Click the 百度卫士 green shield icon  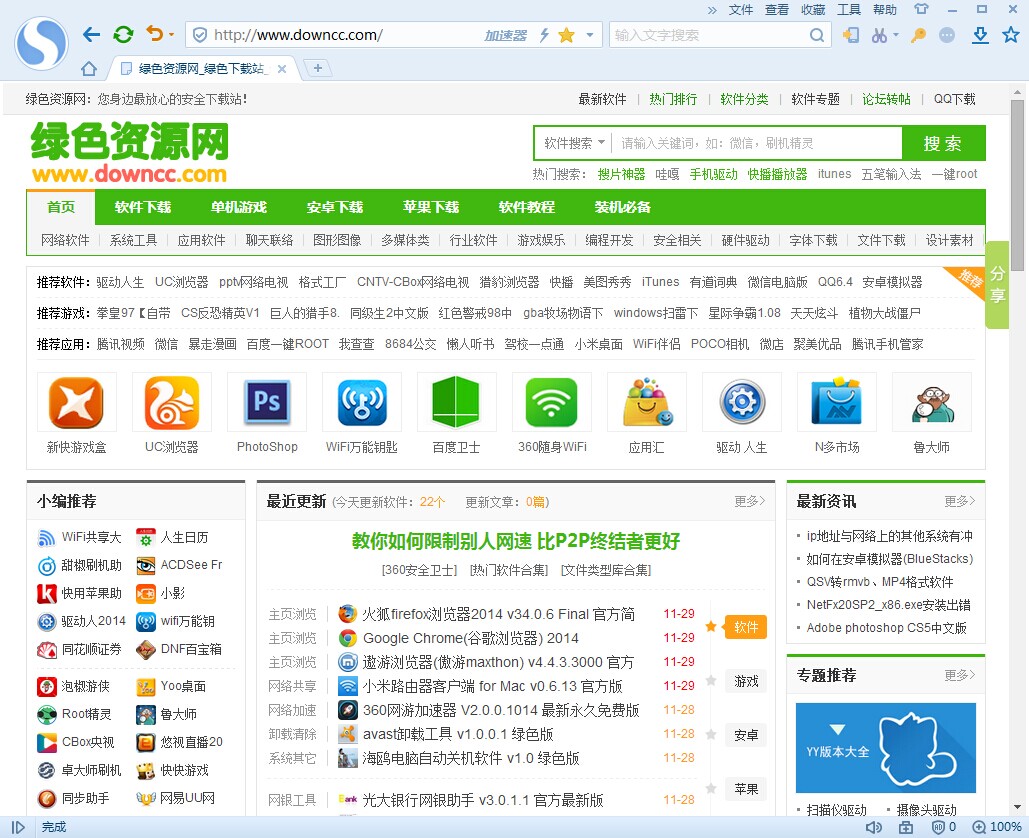point(456,401)
